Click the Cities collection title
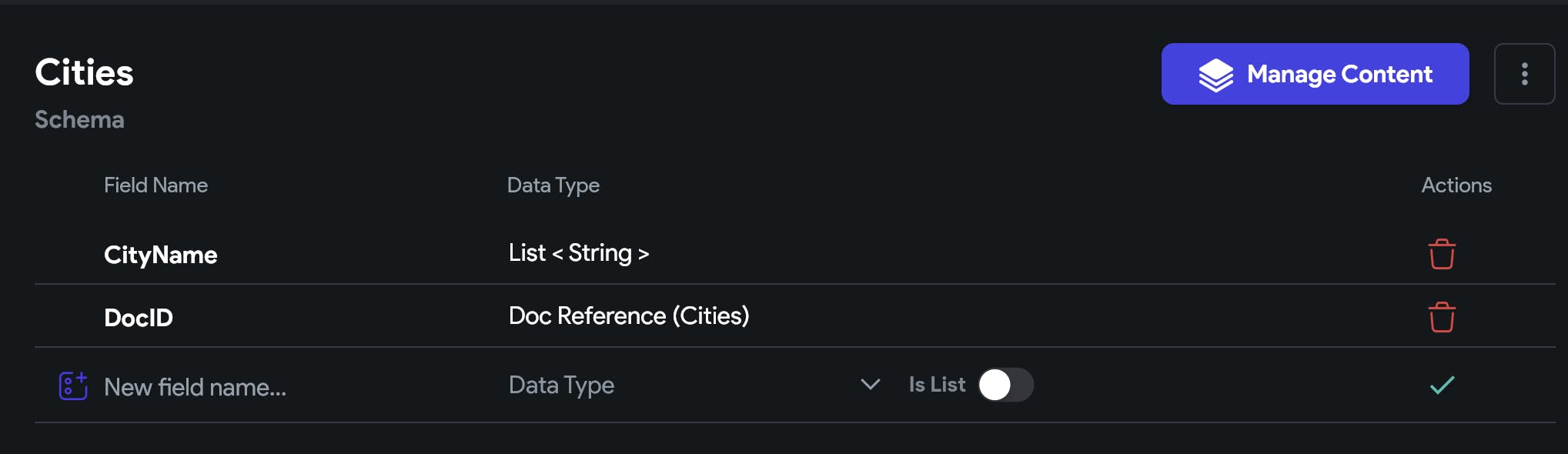The width and height of the screenshot is (1568, 454). click(x=84, y=72)
